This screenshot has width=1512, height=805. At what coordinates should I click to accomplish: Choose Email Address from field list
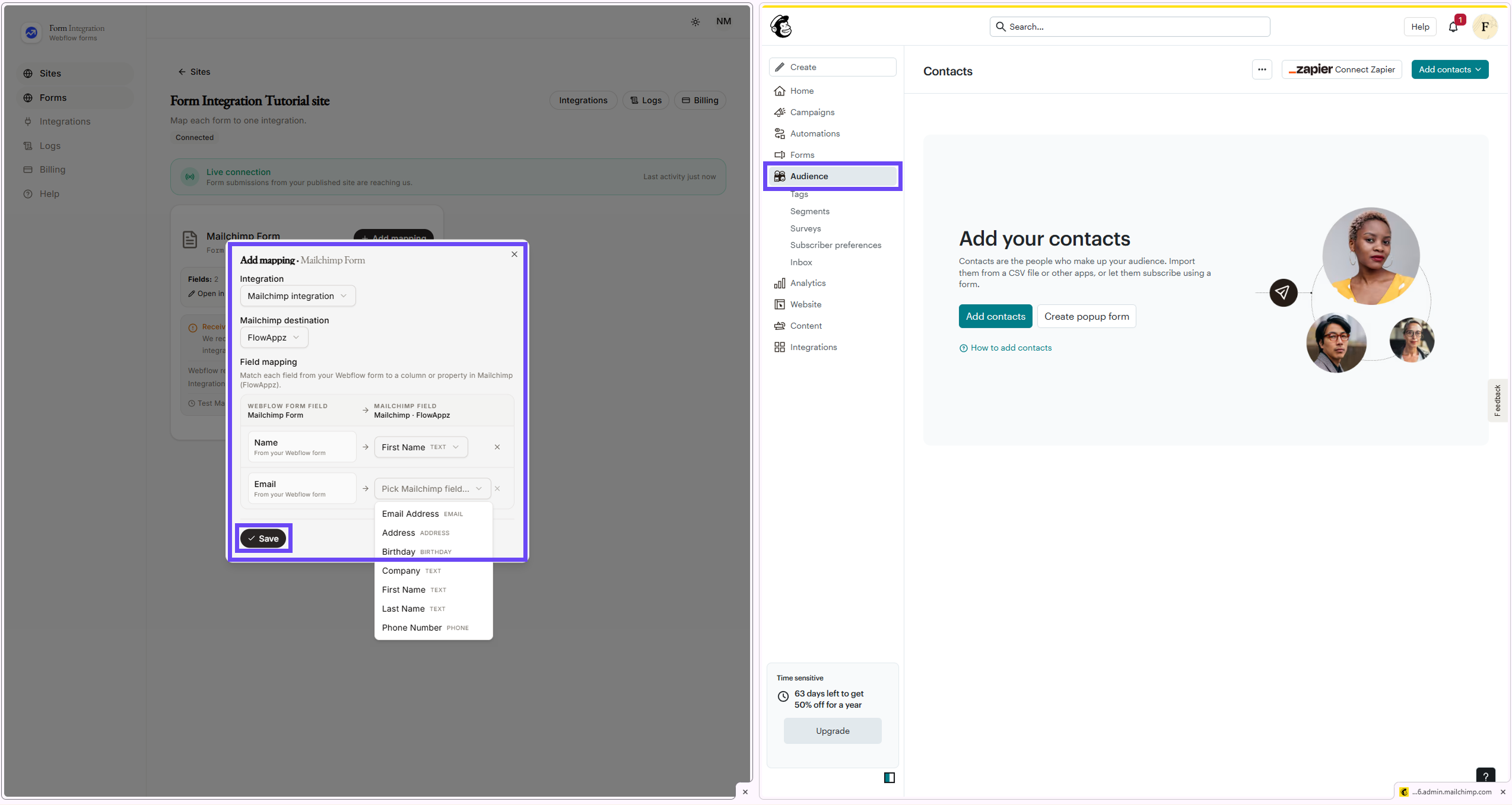point(433,514)
